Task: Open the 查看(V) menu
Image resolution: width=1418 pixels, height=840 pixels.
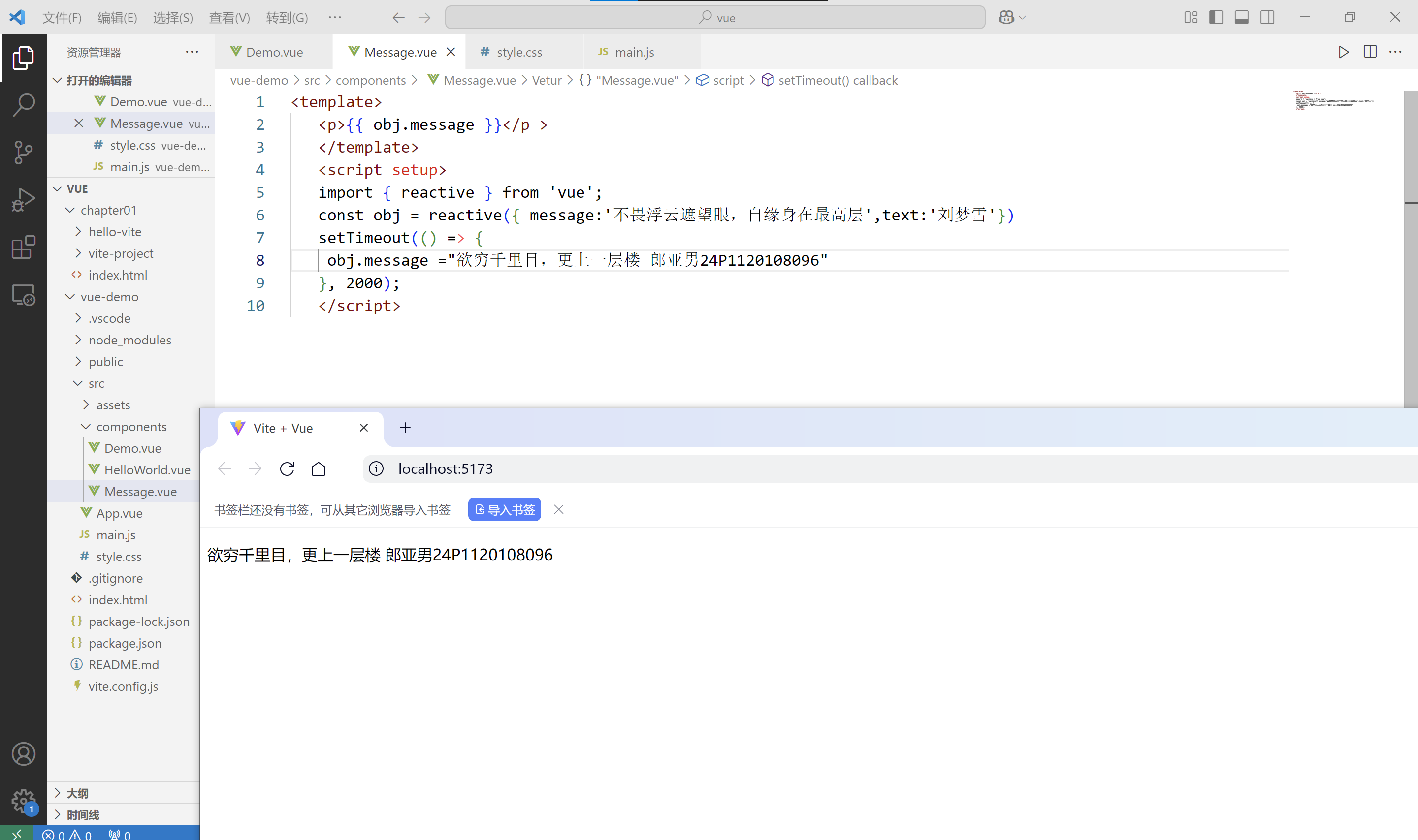Action: pos(229,18)
